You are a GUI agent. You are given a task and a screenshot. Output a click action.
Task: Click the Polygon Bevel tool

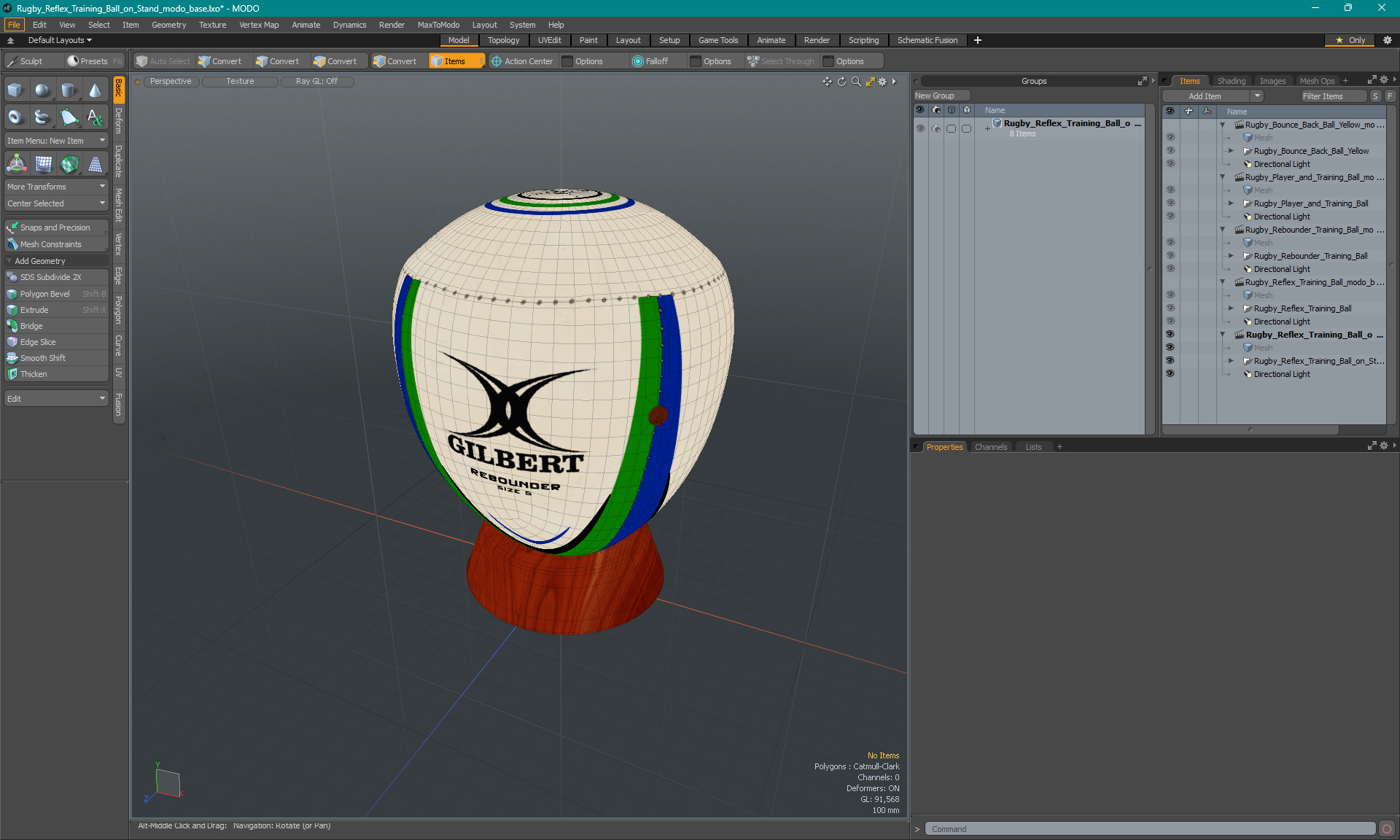pyautogui.click(x=56, y=294)
